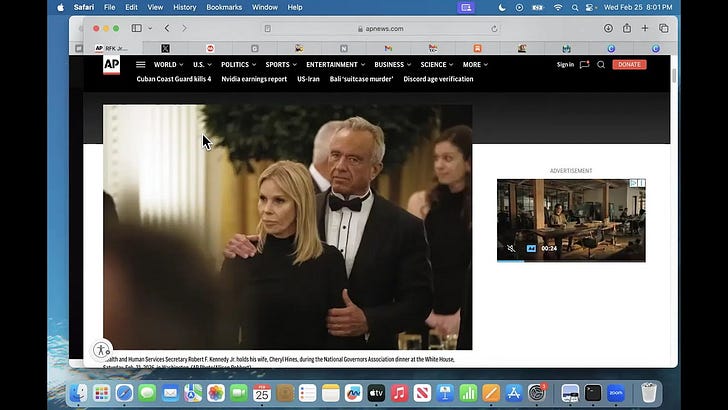Open Music from the Dock
The height and width of the screenshot is (410, 728).
pos(399,393)
